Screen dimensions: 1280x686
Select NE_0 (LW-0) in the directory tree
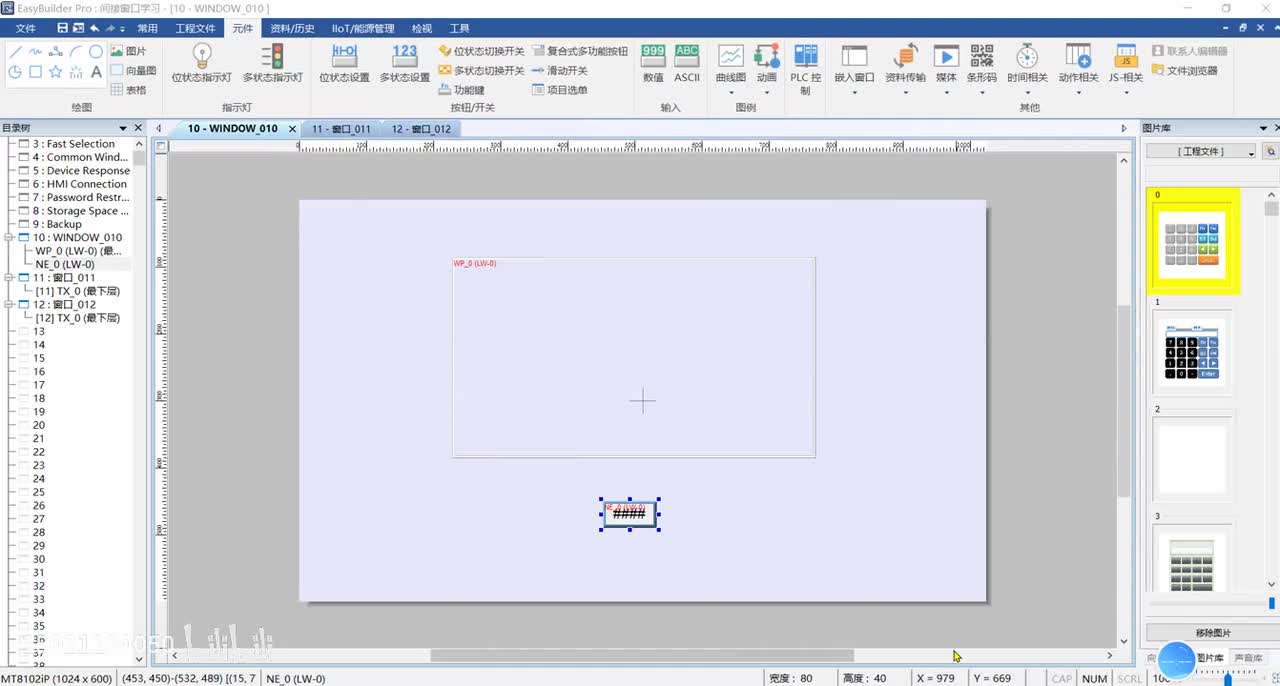64,265
